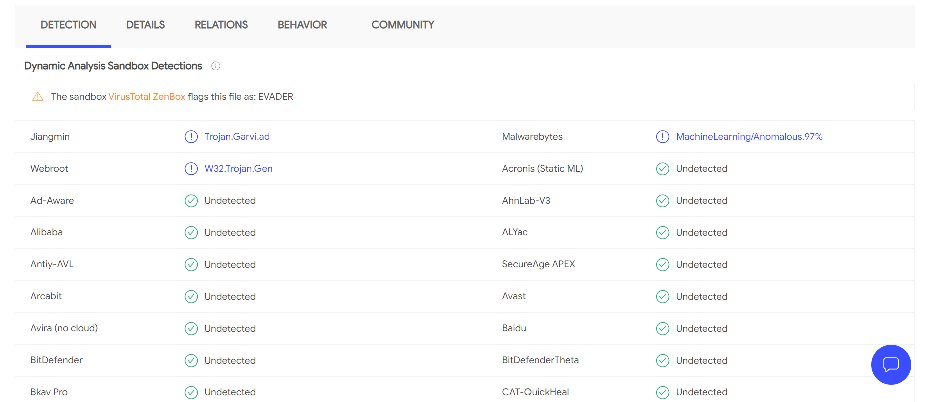The width and height of the screenshot is (930, 402).
Task: Click green check icon in Baidu row
Action: [x=663, y=328]
